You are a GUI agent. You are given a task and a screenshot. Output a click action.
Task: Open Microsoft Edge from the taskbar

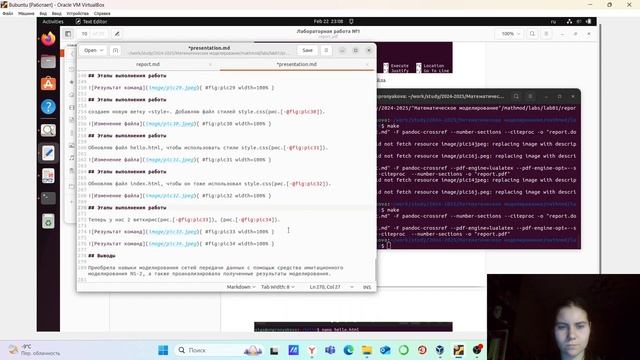(x=348, y=350)
